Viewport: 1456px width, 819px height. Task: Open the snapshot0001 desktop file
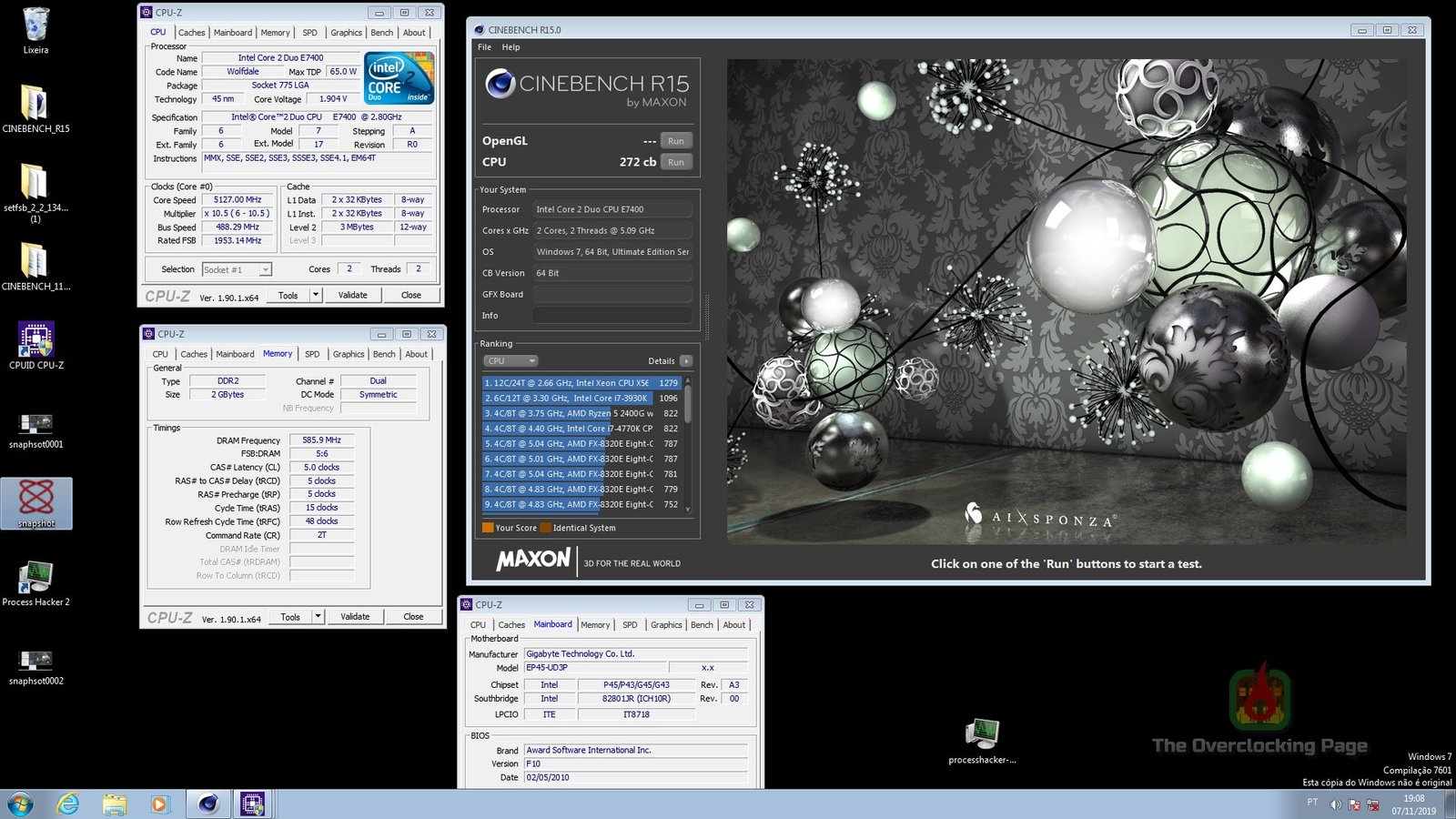coord(35,423)
